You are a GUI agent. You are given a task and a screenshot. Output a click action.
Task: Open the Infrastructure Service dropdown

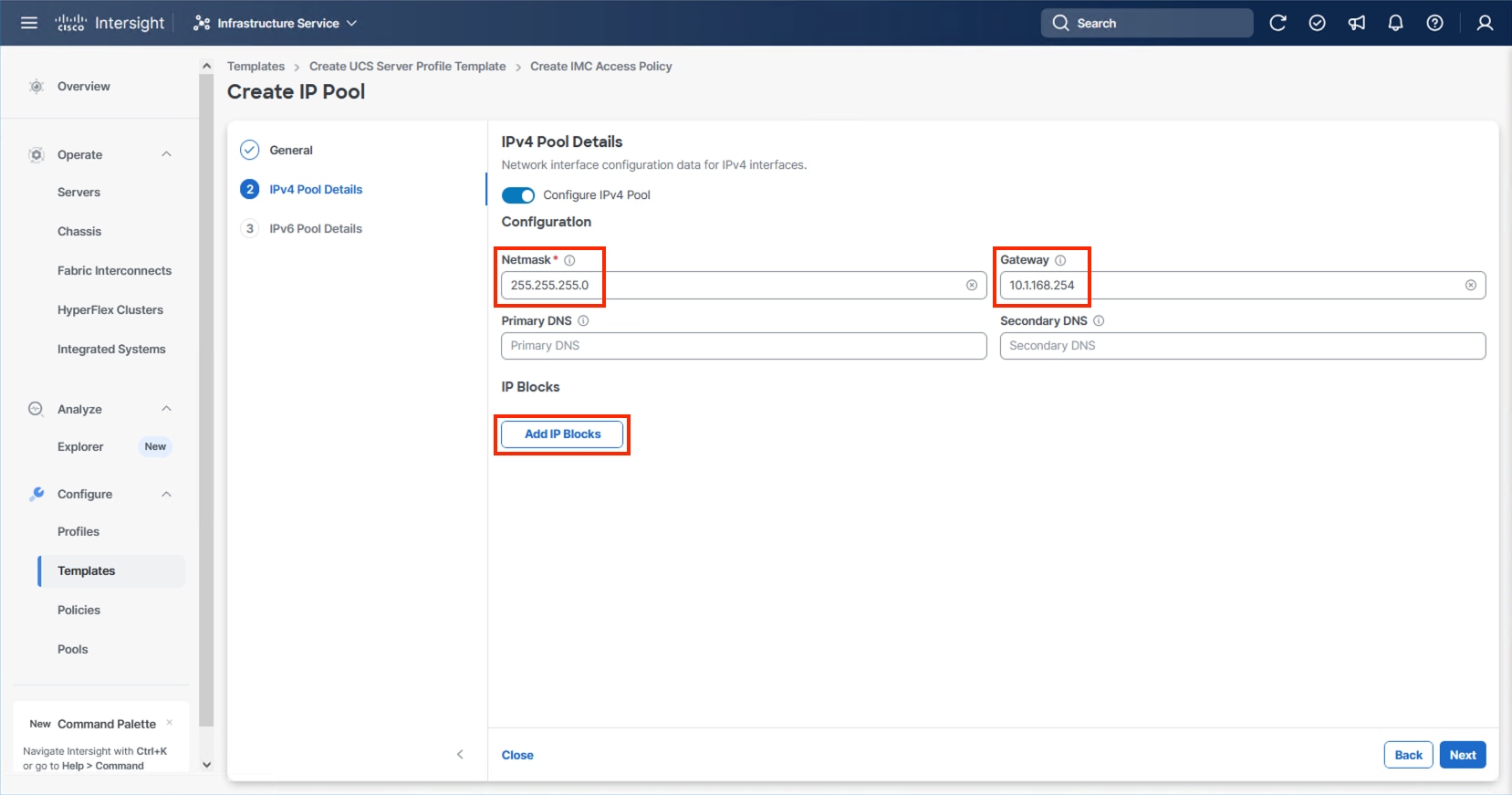coord(276,23)
